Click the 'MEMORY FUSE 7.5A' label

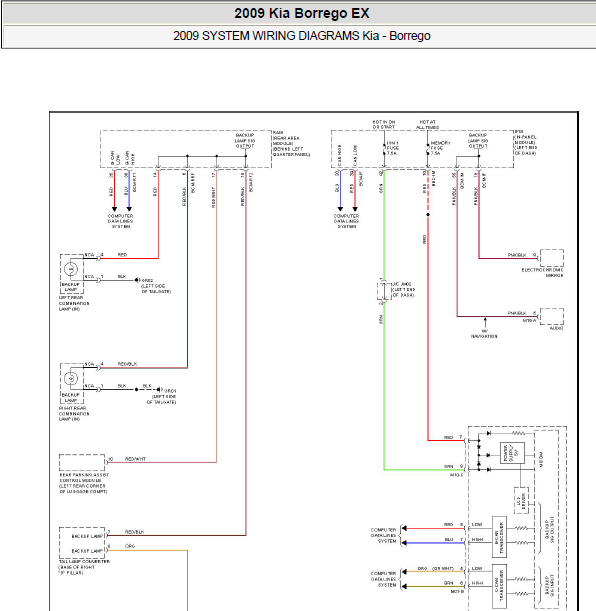(440, 148)
